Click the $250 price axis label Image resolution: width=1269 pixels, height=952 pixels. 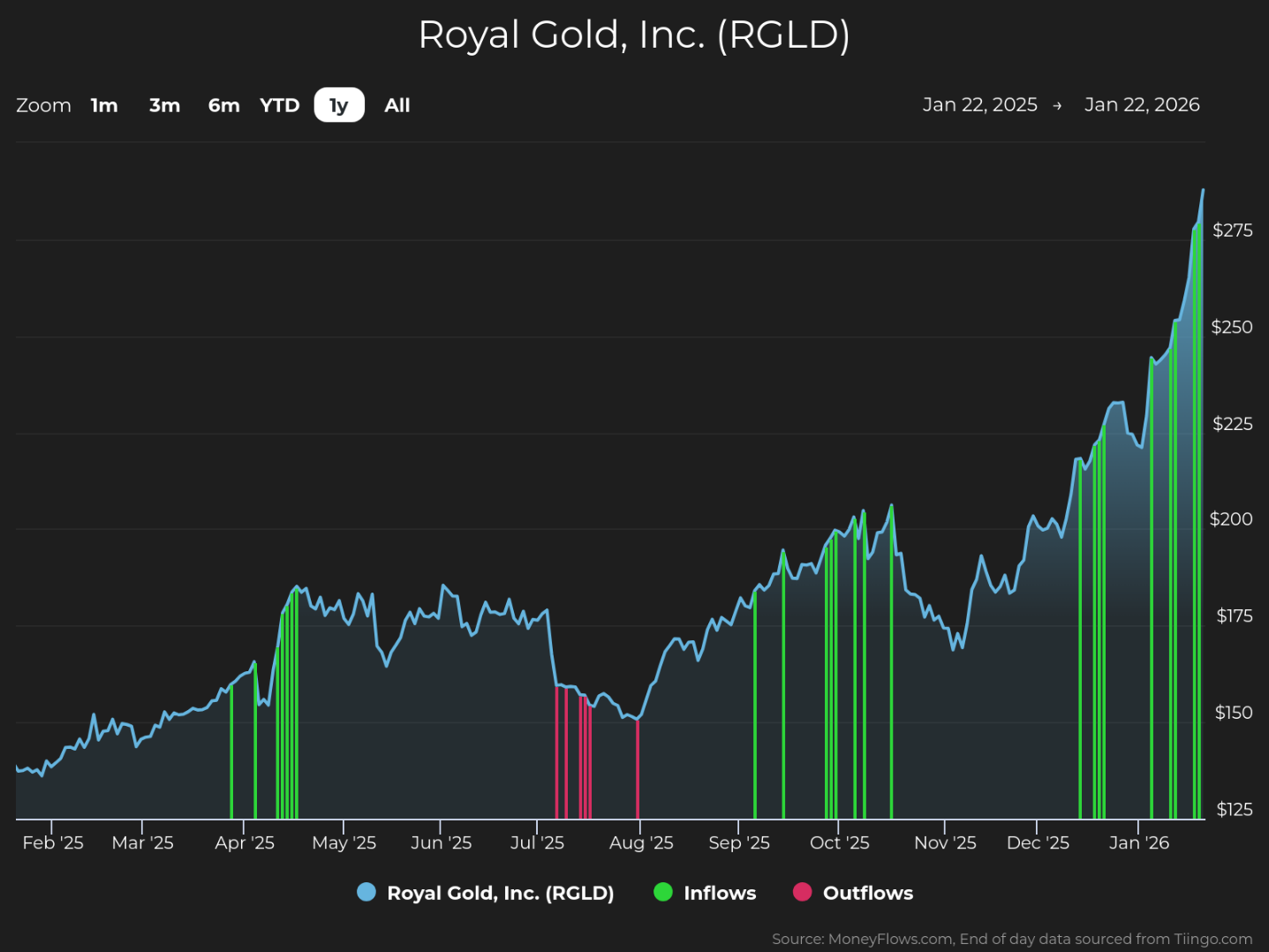[x=1232, y=327]
